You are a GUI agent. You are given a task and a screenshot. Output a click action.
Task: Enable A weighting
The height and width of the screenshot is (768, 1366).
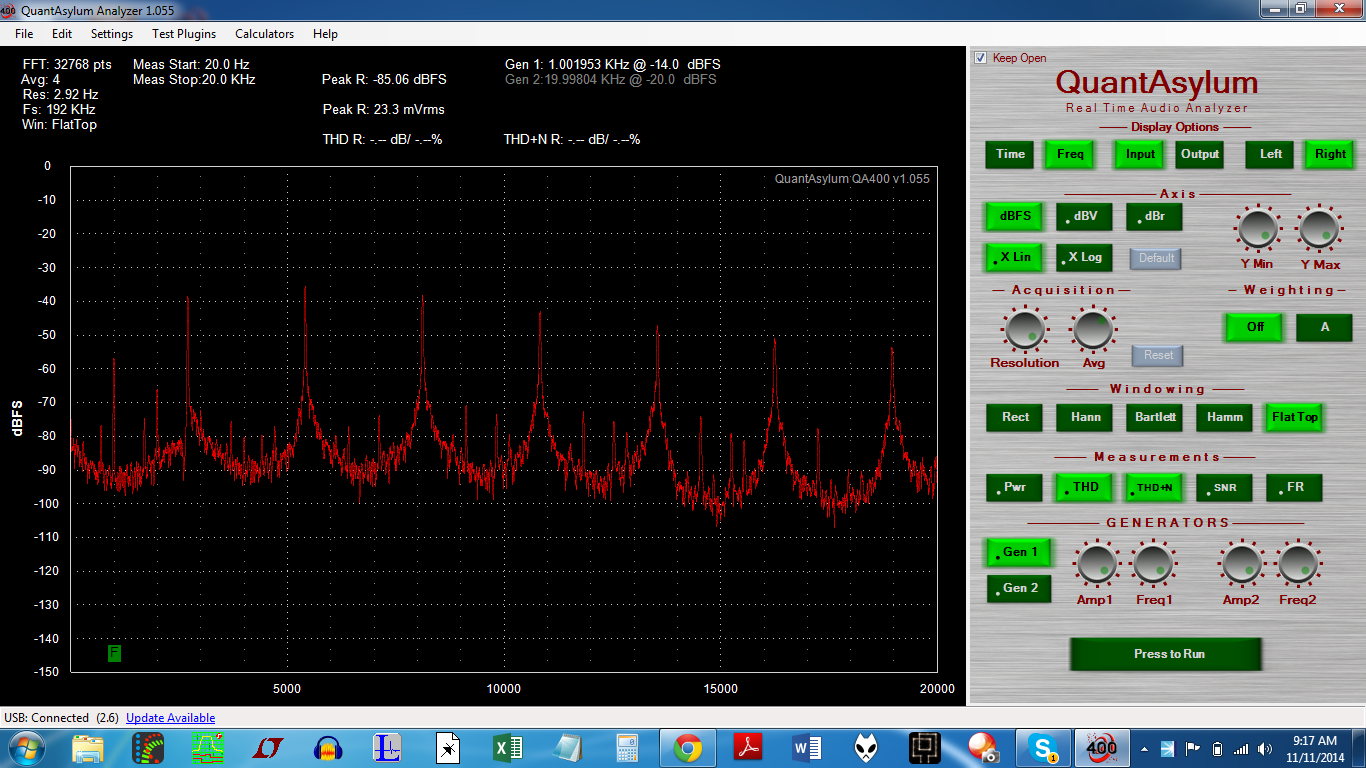click(1324, 327)
